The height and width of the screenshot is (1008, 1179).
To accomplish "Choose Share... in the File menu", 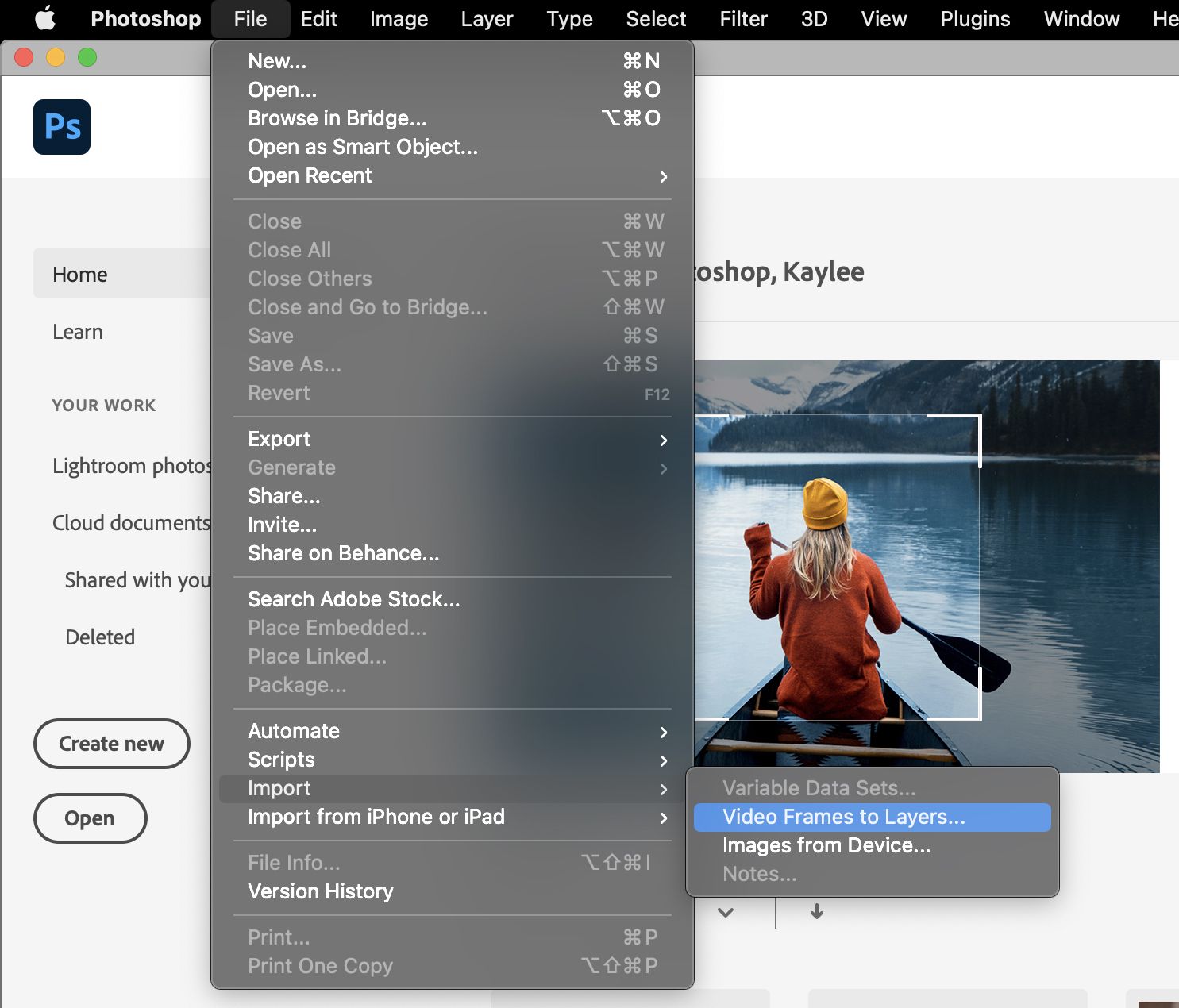I will click(x=453, y=496).
